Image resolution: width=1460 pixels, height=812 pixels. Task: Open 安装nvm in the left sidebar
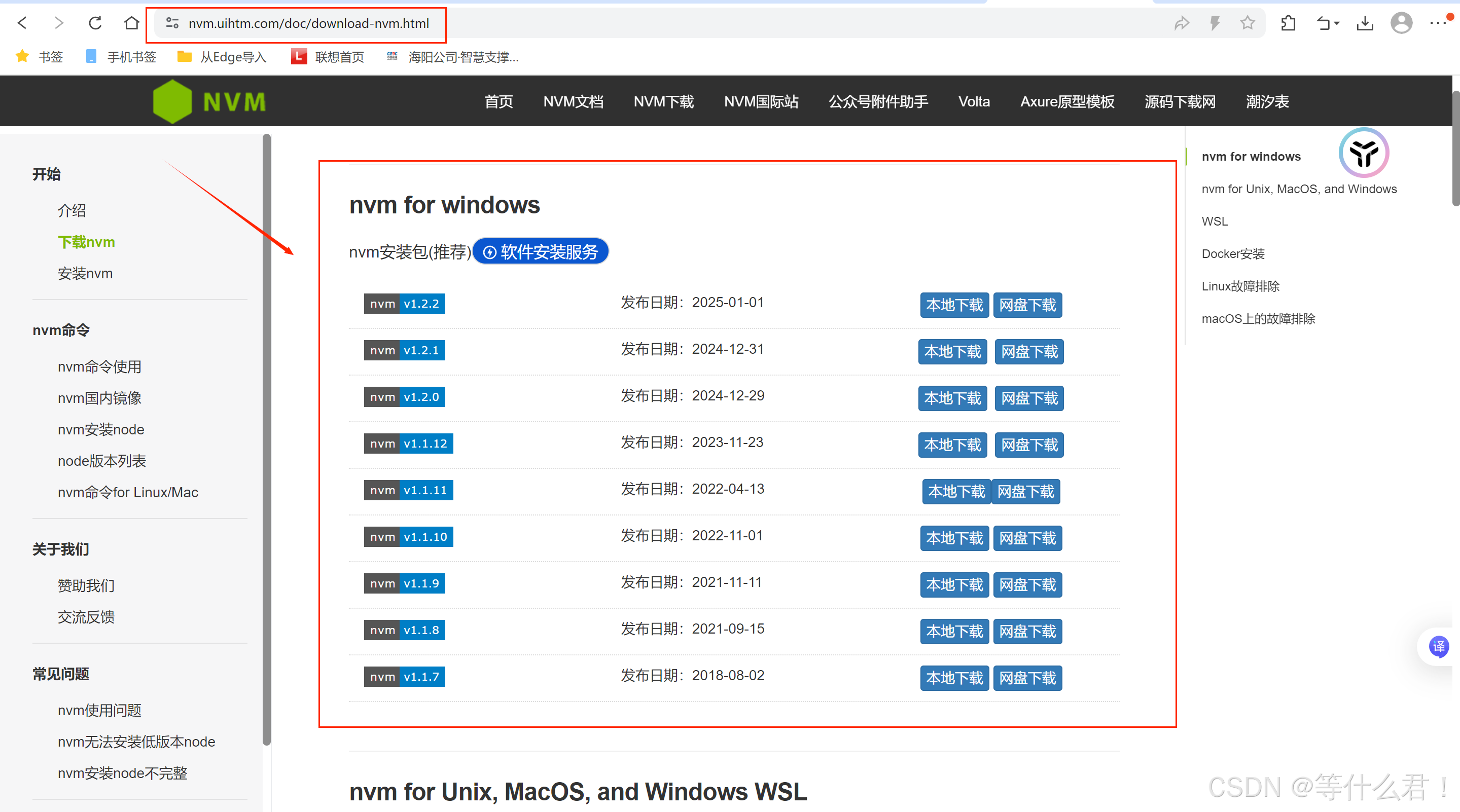point(85,274)
